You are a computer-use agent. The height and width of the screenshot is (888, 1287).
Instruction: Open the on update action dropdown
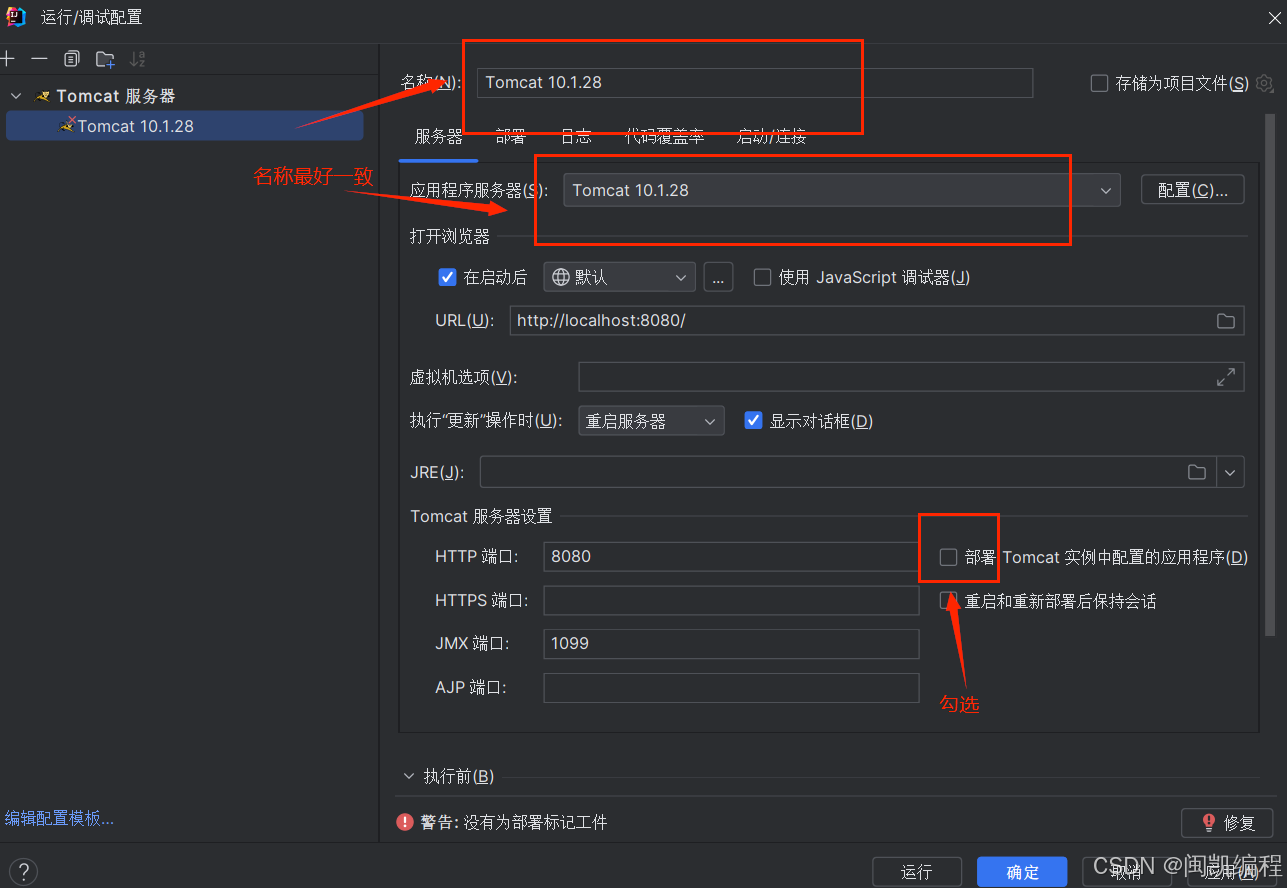pyautogui.click(x=651, y=421)
